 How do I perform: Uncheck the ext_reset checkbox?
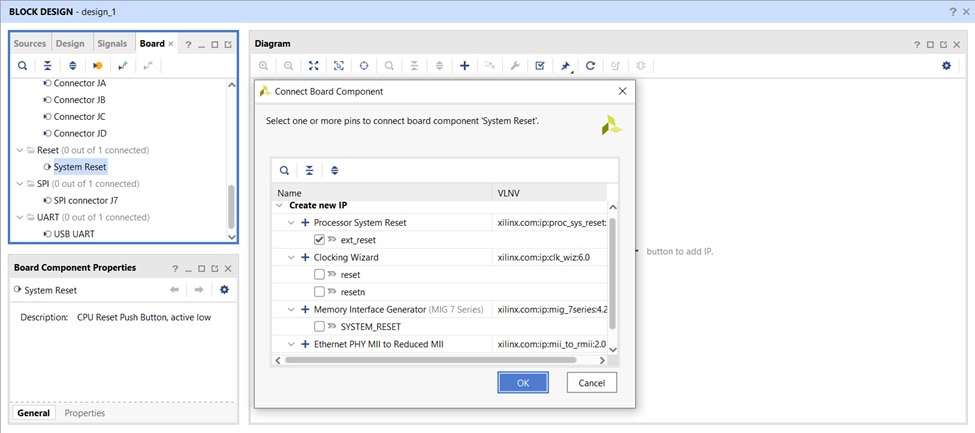320,240
